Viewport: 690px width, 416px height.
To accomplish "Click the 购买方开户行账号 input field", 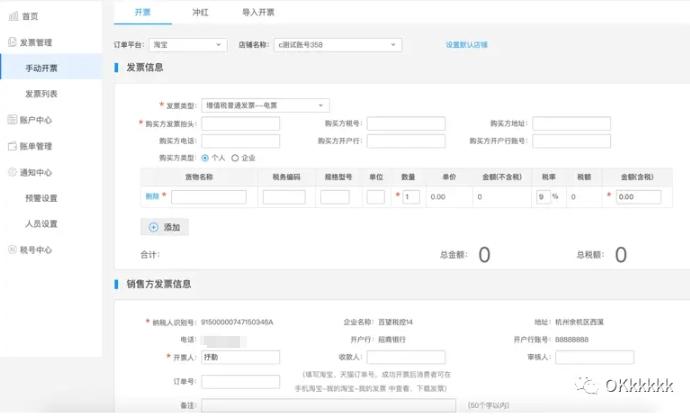I will (571, 141).
